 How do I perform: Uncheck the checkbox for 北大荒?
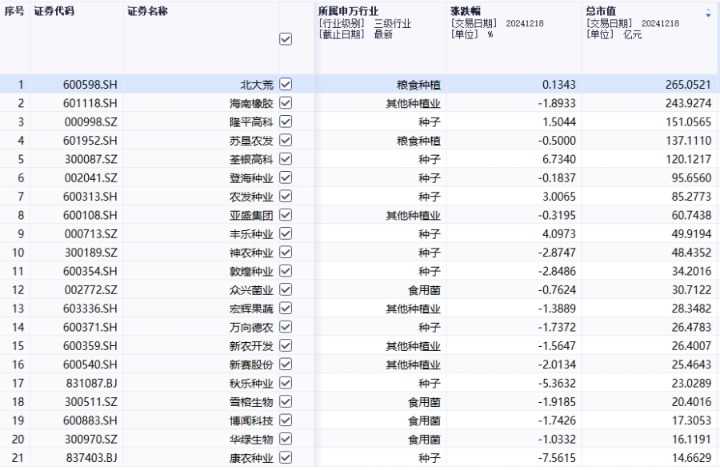pos(286,85)
